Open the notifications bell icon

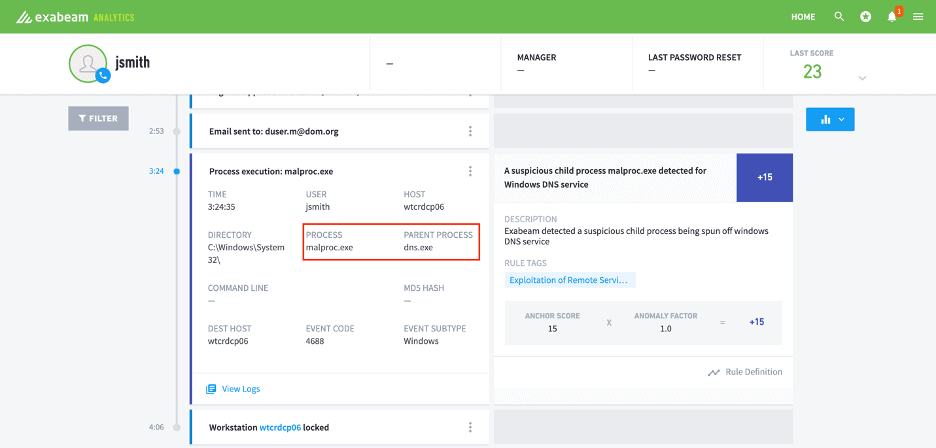click(892, 17)
